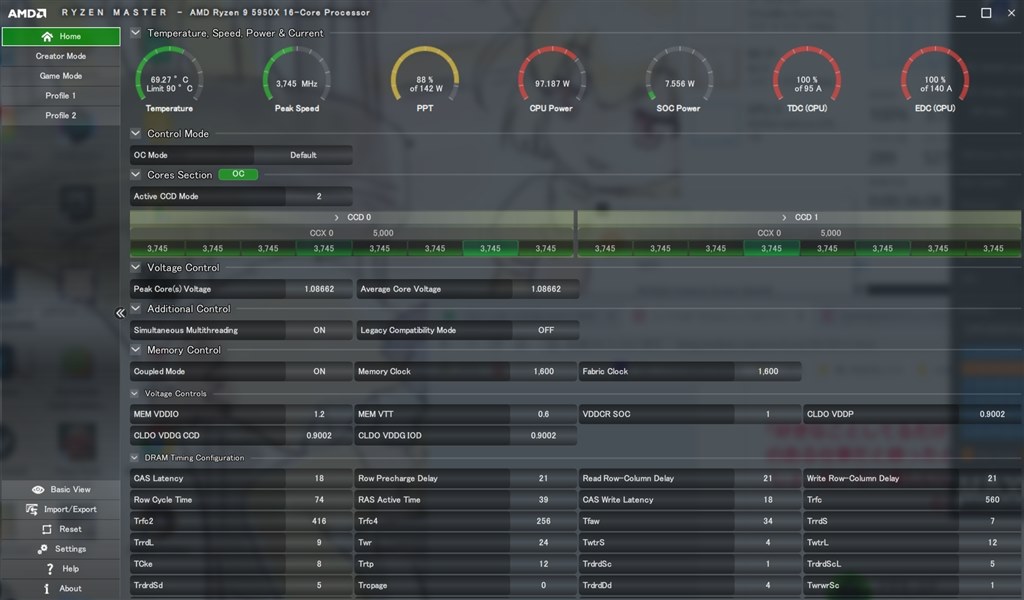Click the About info icon
The width and height of the screenshot is (1024, 600).
(x=46, y=588)
